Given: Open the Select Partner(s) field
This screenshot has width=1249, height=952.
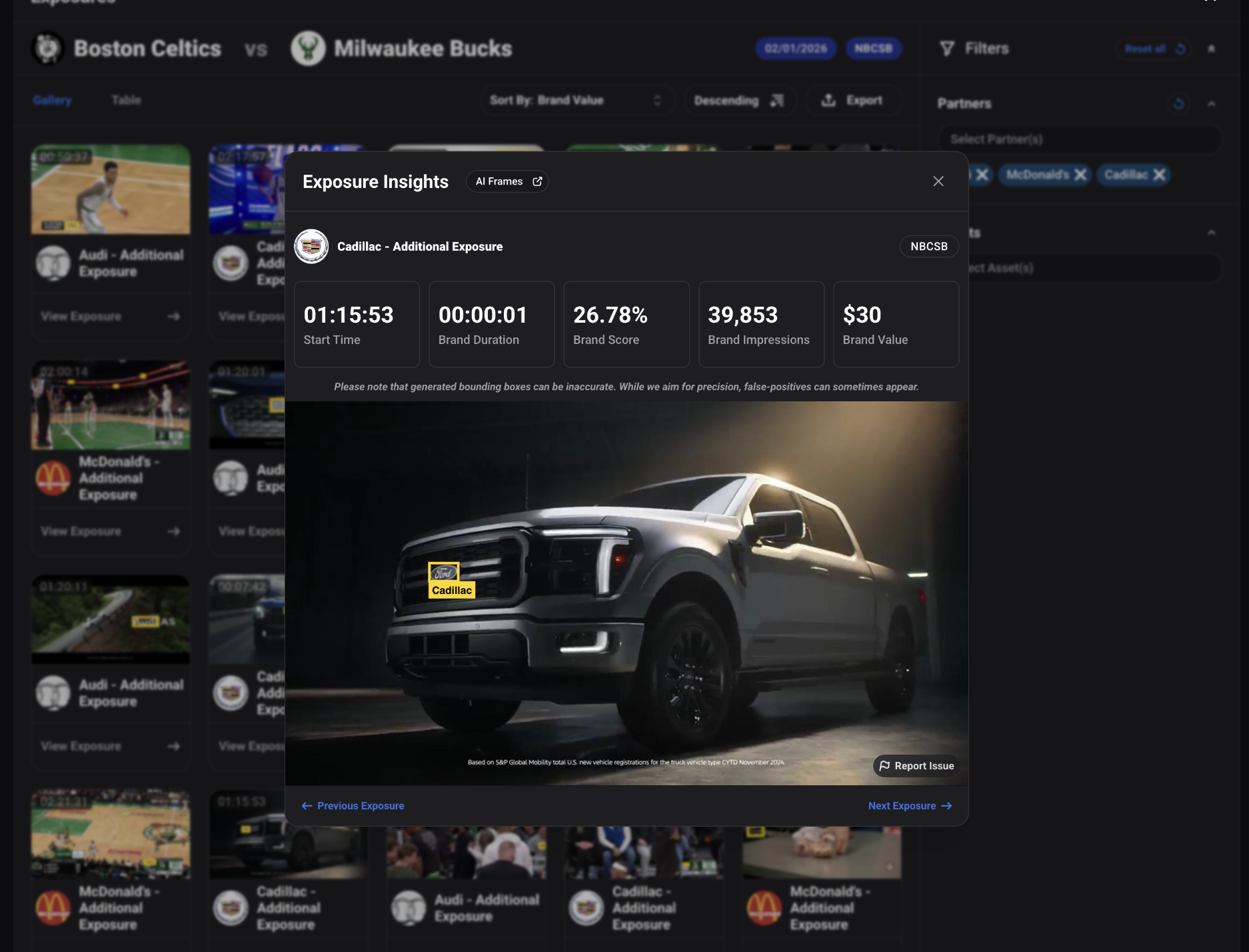Looking at the screenshot, I should [x=1080, y=139].
